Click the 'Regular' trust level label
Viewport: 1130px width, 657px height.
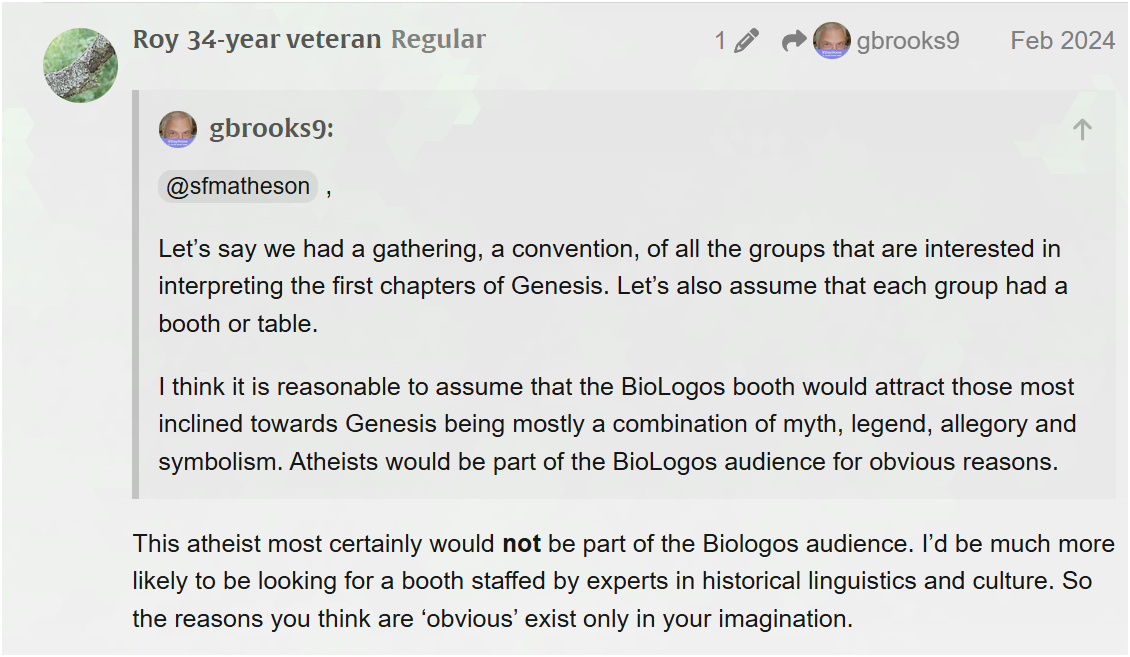coord(438,40)
